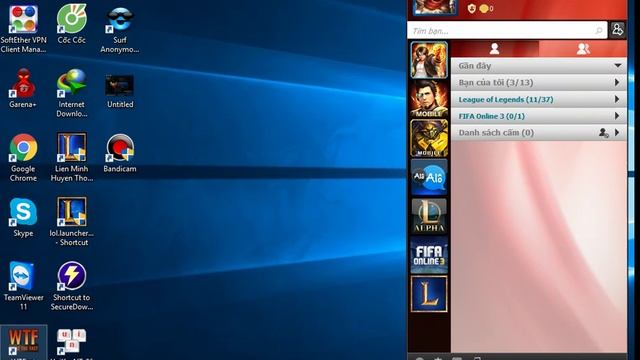The image size is (640, 360).
Task: Open the first fighter game tile in Garena sidebar
Action: pyautogui.click(x=429, y=60)
